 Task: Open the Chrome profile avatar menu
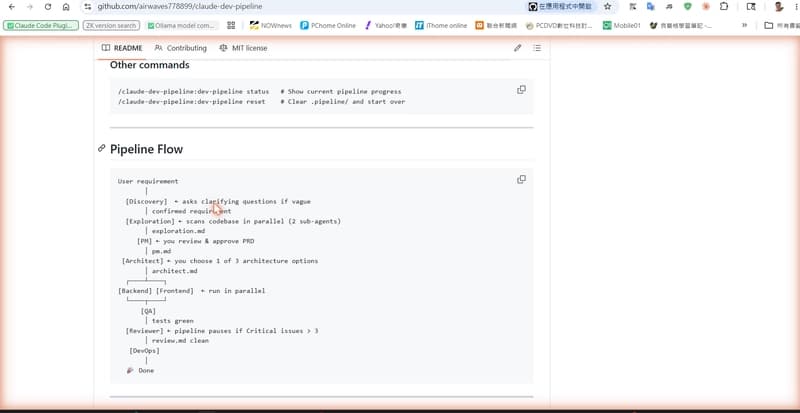pos(779,7)
